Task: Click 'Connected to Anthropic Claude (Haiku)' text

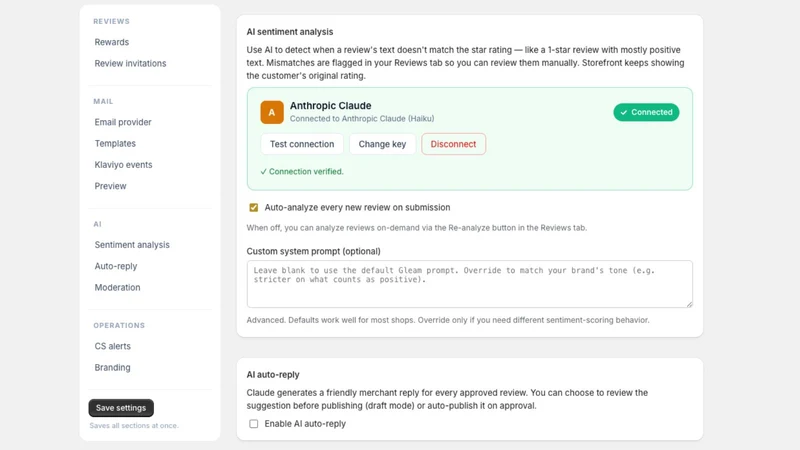Action: [x=362, y=119]
